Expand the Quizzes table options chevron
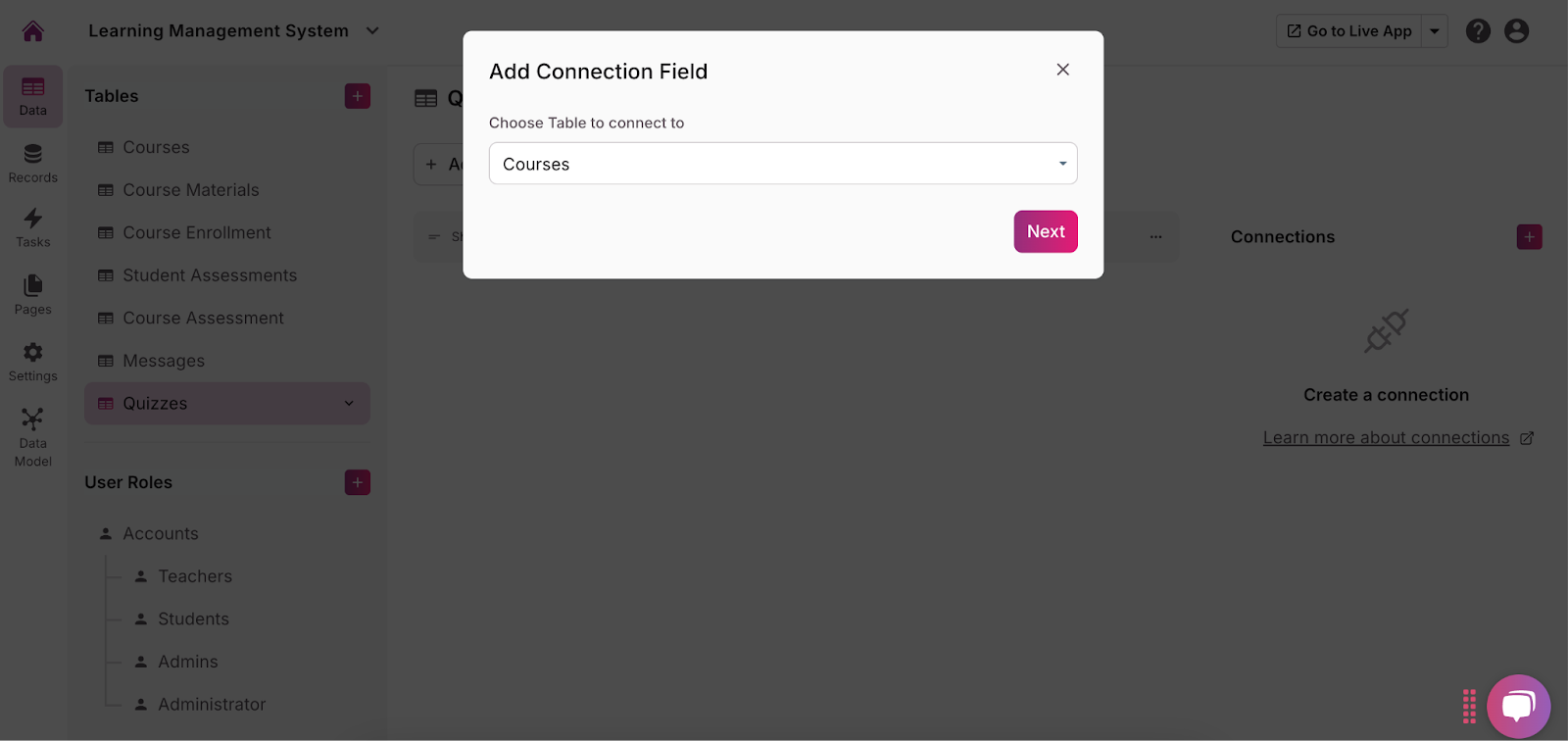The height and width of the screenshot is (741, 1568). pyautogui.click(x=349, y=404)
